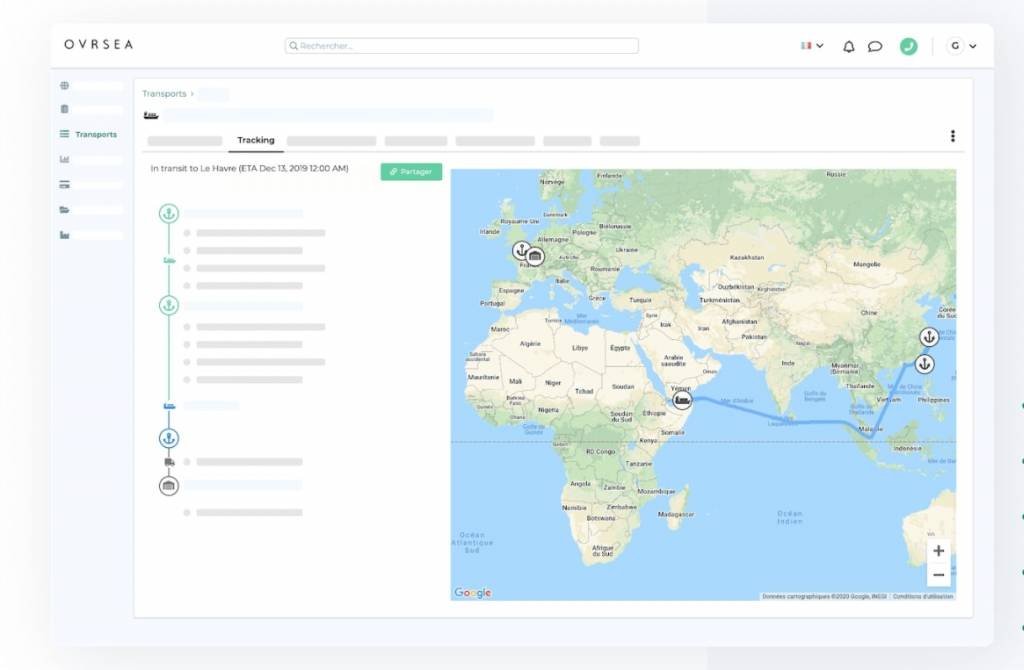The width and height of the screenshot is (1024, 670).
Task: Click the warehouse timeline step icon
Action: pos(169,486)
